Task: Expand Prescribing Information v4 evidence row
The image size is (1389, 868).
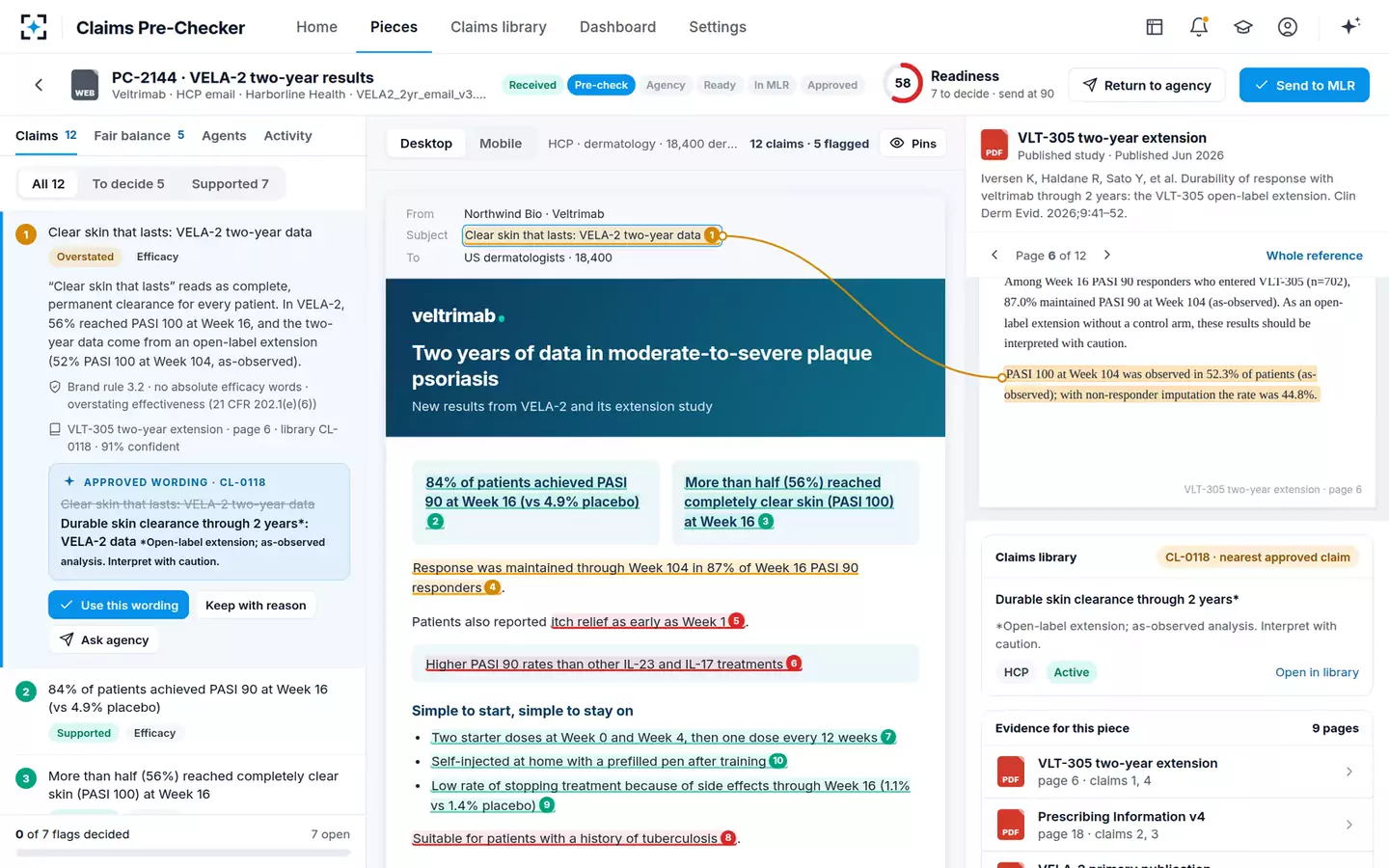Action: (1177, 825)
